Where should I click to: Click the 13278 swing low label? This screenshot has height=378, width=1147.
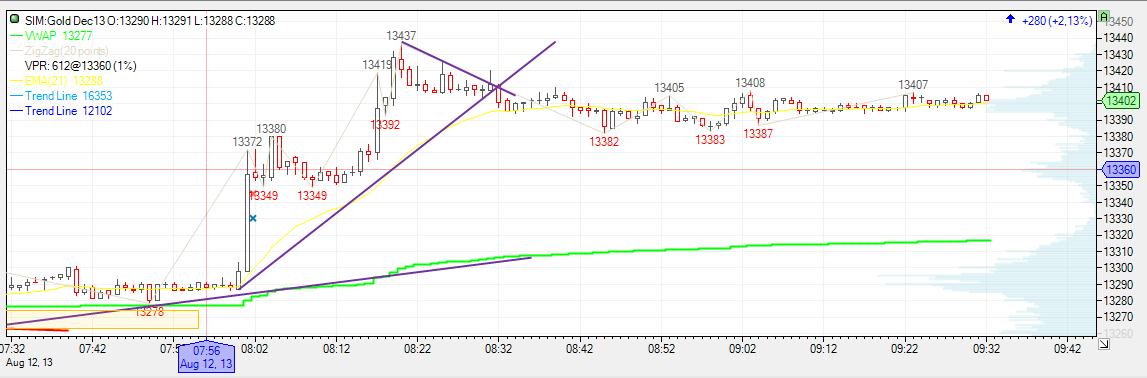point(150,312)
